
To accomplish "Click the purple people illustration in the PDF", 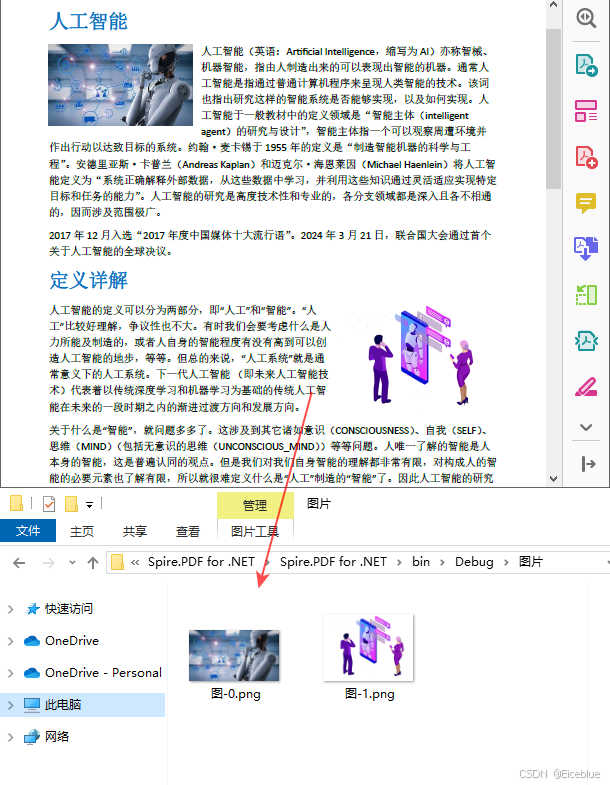I will tap(421, 355).
